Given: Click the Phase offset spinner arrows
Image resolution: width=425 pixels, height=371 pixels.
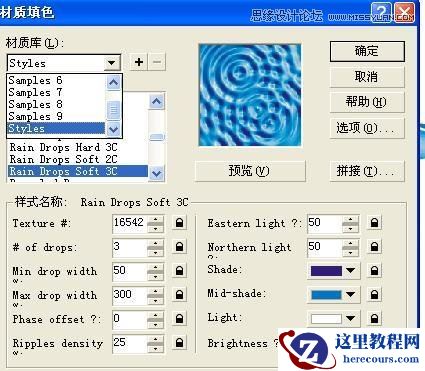Looking at the screenshot, I should pos(155,320).
